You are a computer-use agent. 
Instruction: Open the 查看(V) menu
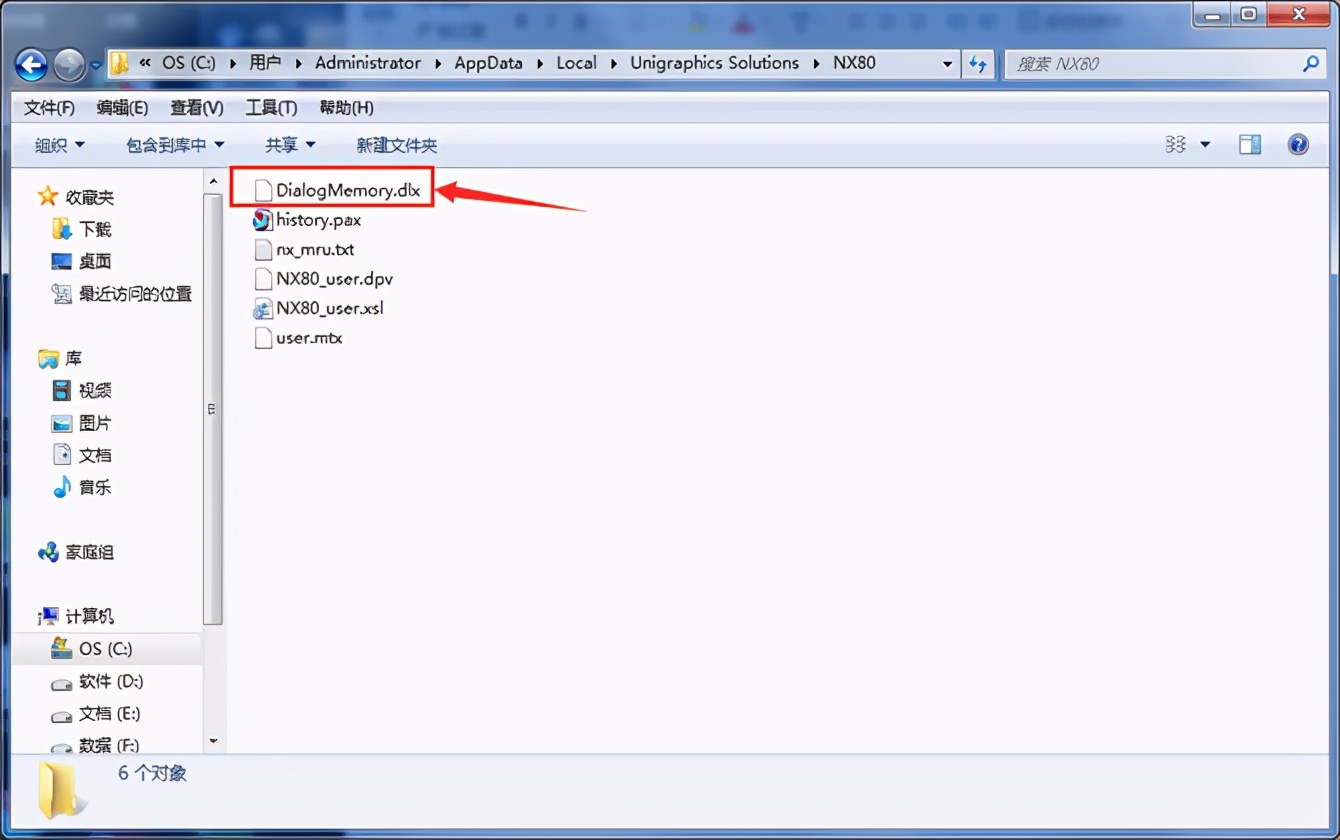click(x=197, y=107)
